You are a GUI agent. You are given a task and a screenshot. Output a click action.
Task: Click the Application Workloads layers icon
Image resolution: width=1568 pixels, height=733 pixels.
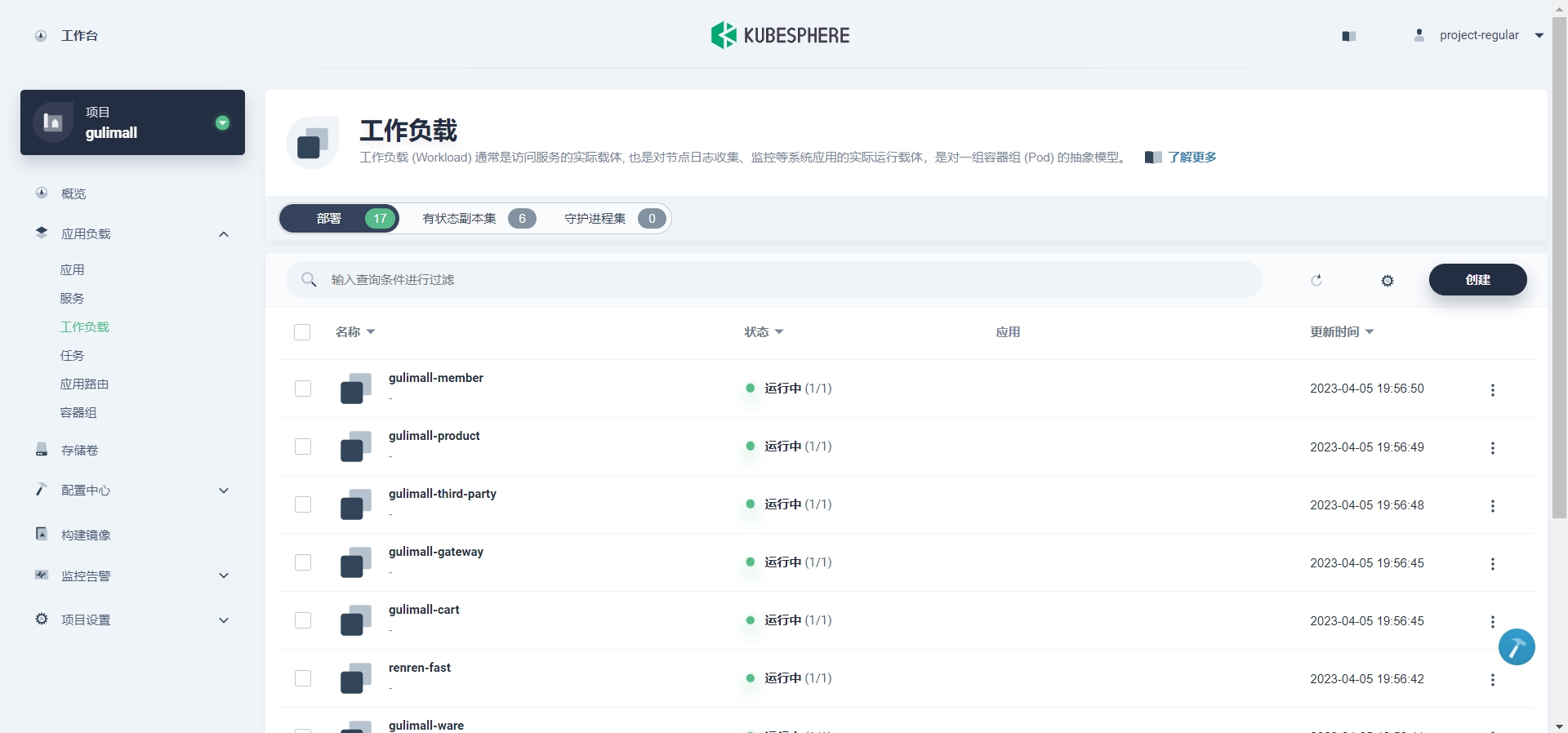[x=42, y=233]
